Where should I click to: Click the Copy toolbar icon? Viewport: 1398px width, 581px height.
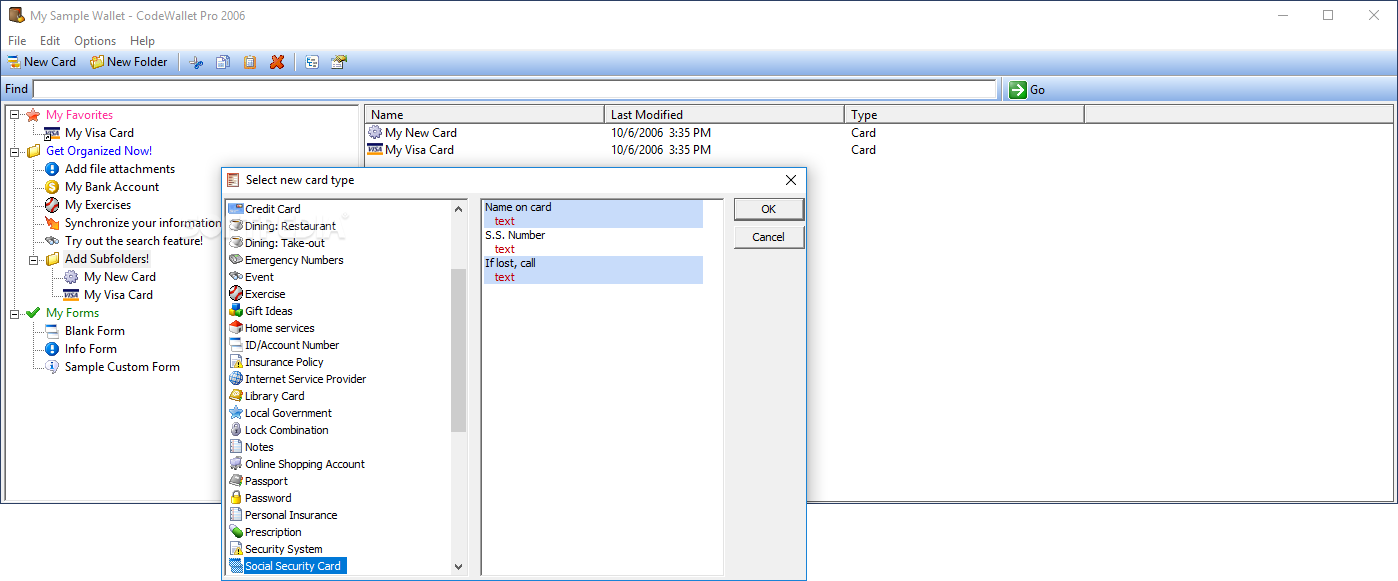tap(223, 62)
